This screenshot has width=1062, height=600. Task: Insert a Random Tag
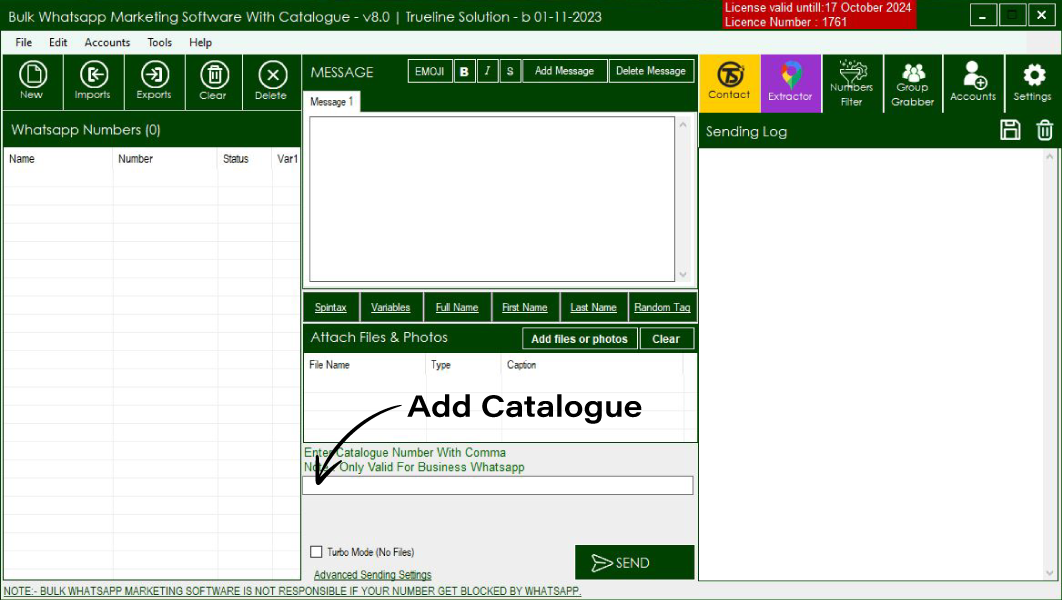click(662, 307)
